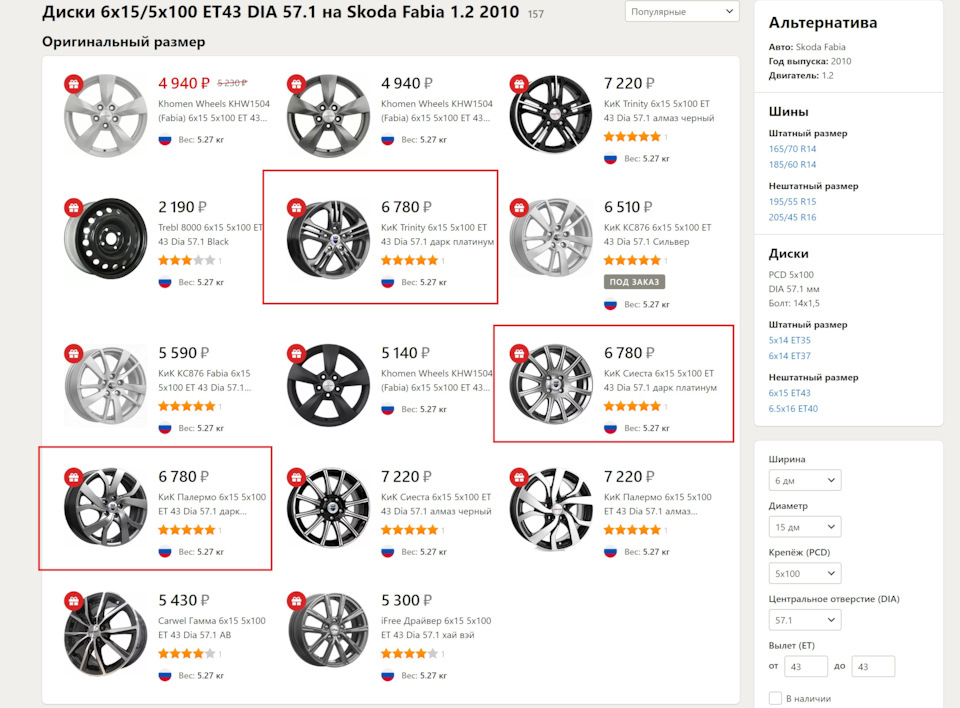Expand the DIA «57.1» dropdown

805,620
